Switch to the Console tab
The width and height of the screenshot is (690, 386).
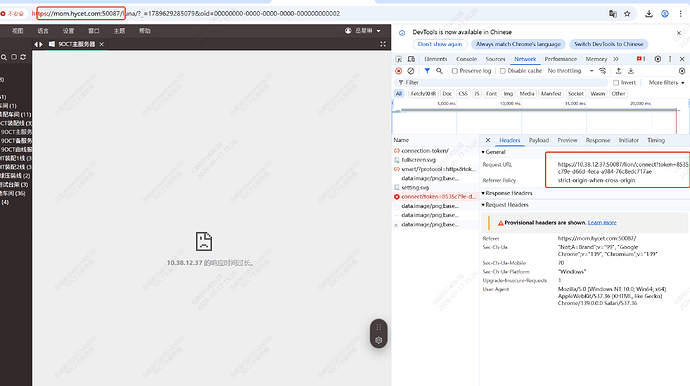[466, 59]
